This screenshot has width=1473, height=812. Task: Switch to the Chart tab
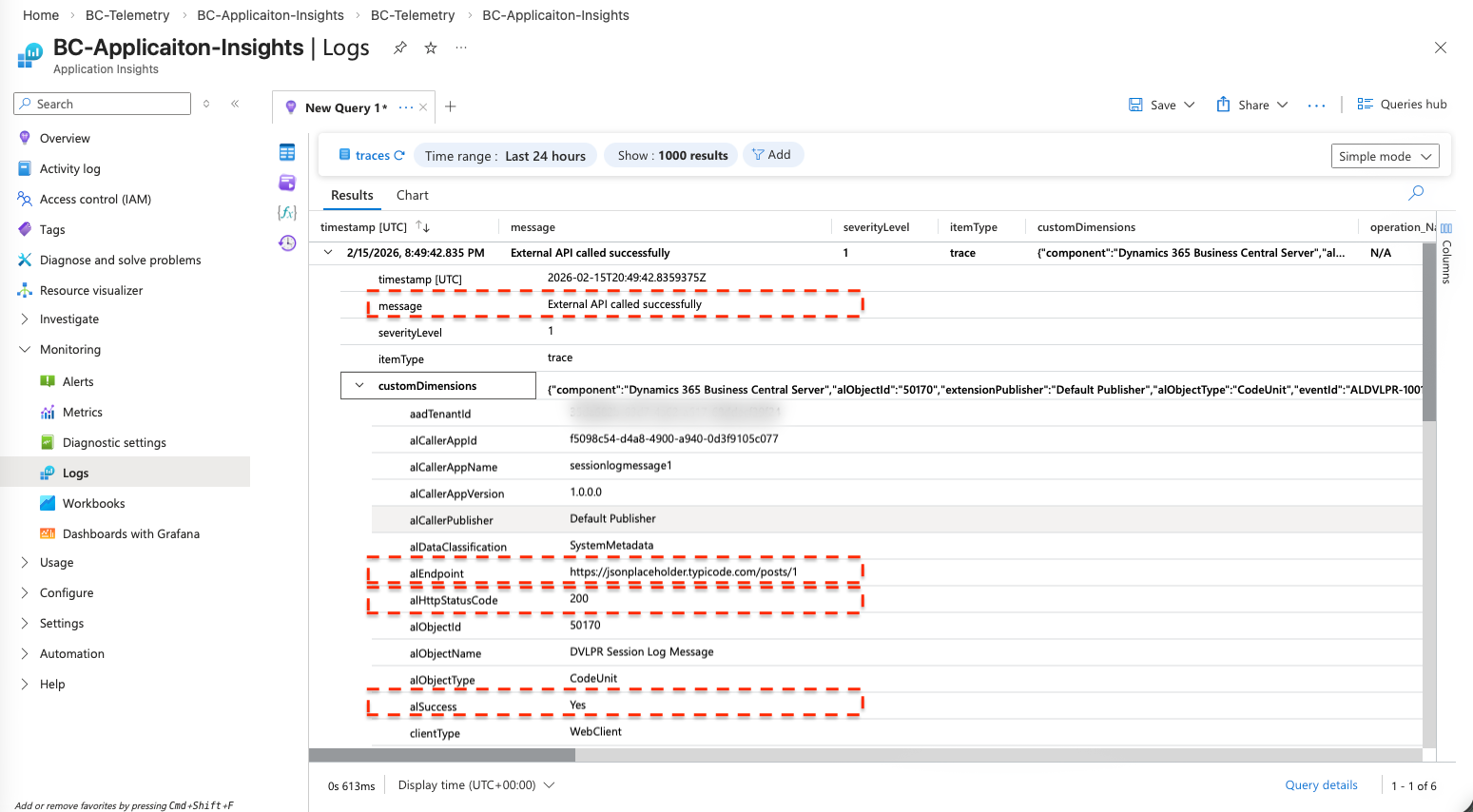pyautogui.click(x=412, y=195)
